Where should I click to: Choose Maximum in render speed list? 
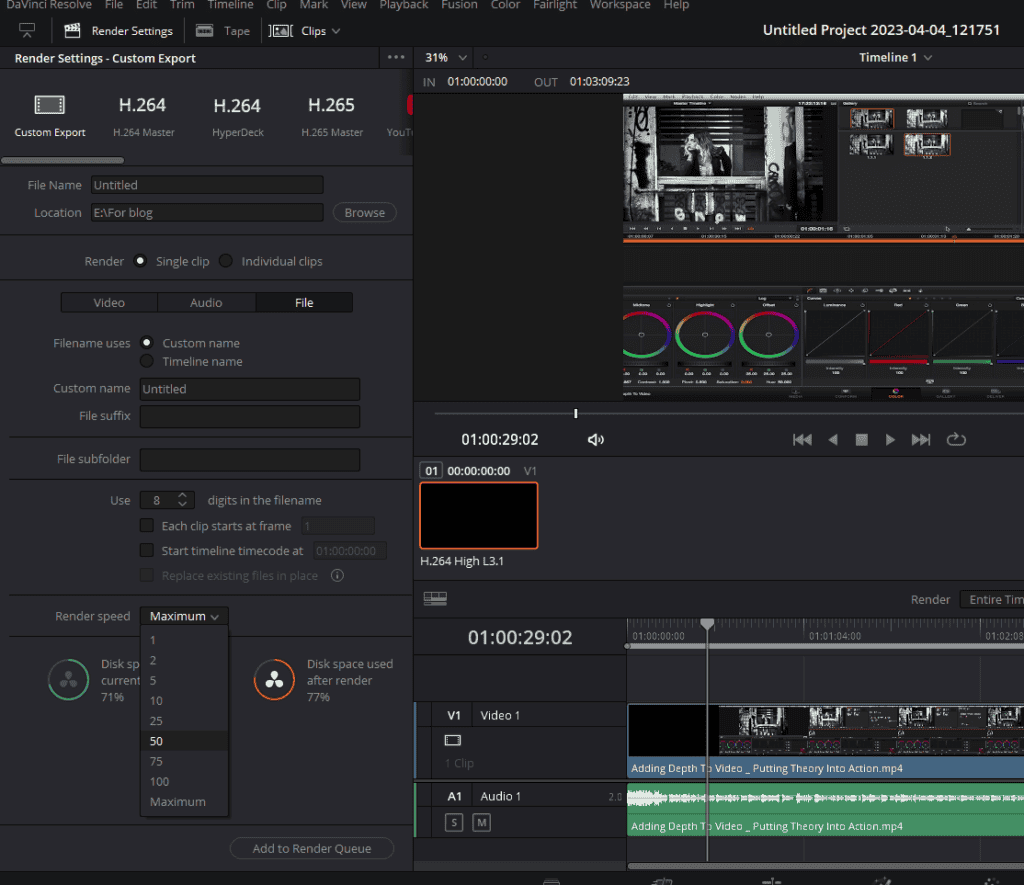[x=184, y=802]
